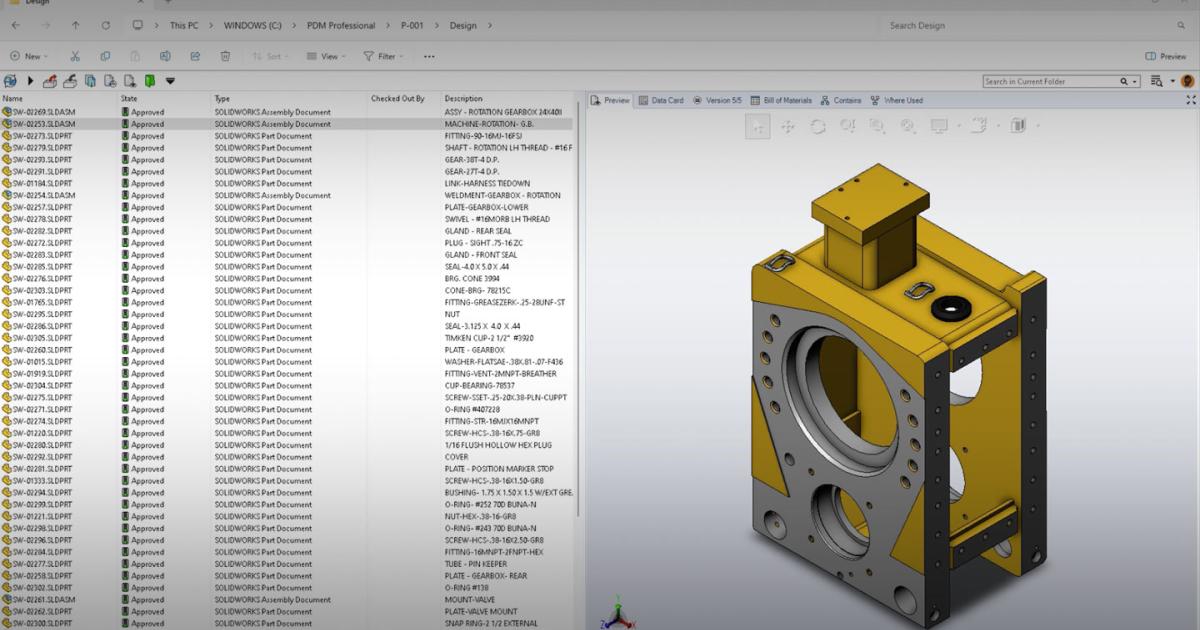Open the search box dropdown arrow
The width and height of the screenshot is (1200, 630).
click(1136, 81)
